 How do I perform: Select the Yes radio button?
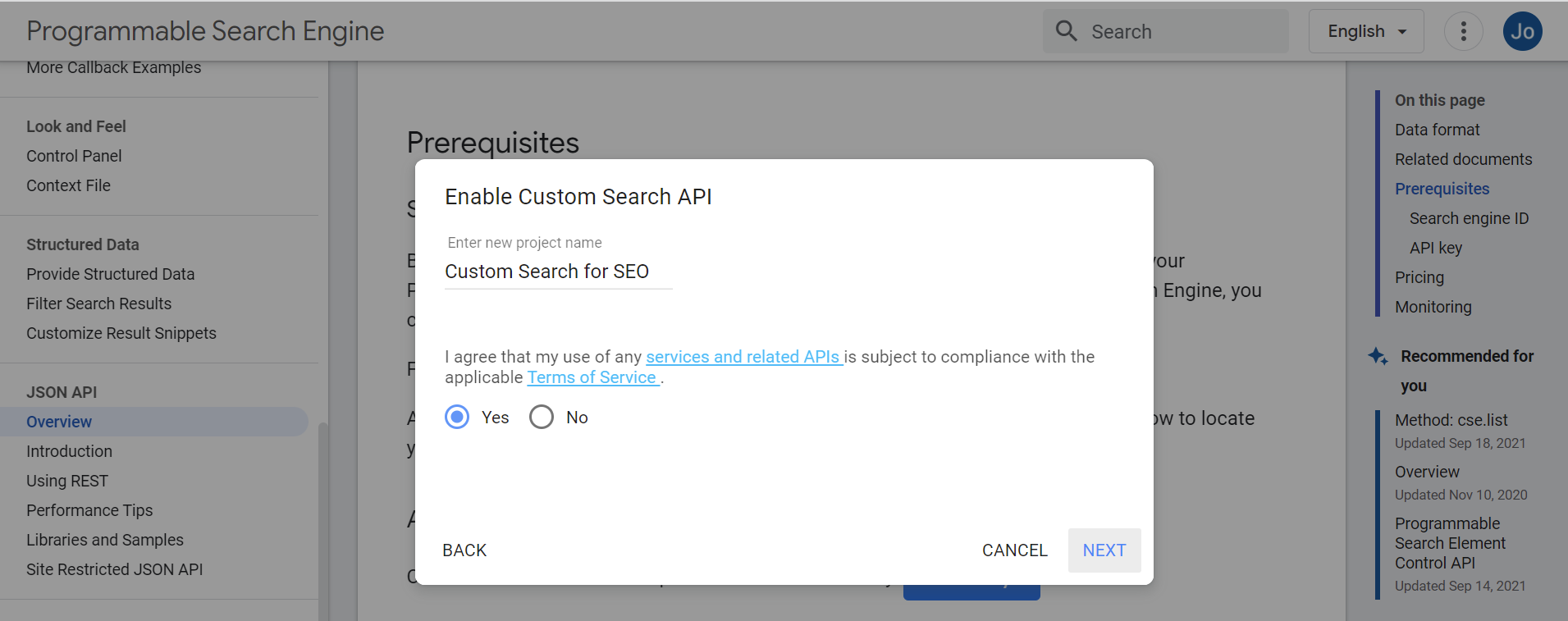coord(456,417)
